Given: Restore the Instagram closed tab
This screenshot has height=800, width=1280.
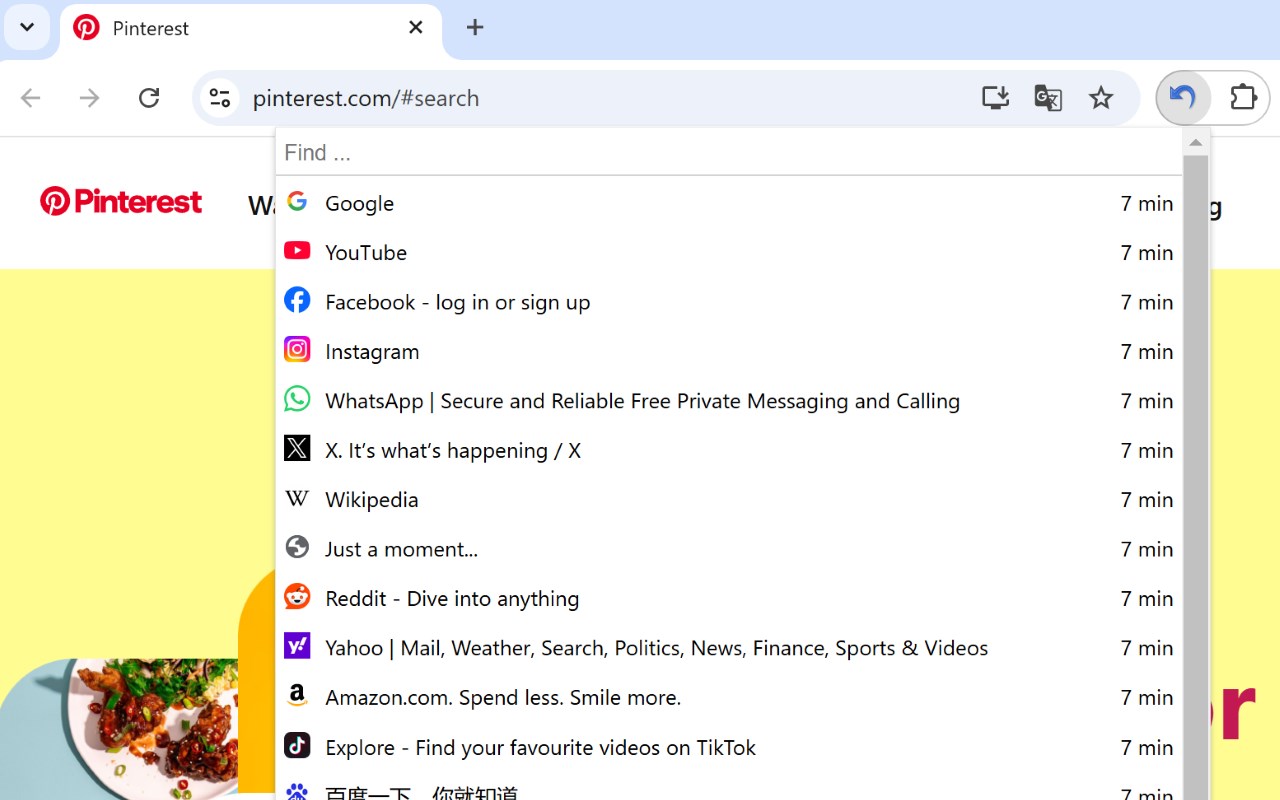Looking at the screenshot, I should point(372,352).
